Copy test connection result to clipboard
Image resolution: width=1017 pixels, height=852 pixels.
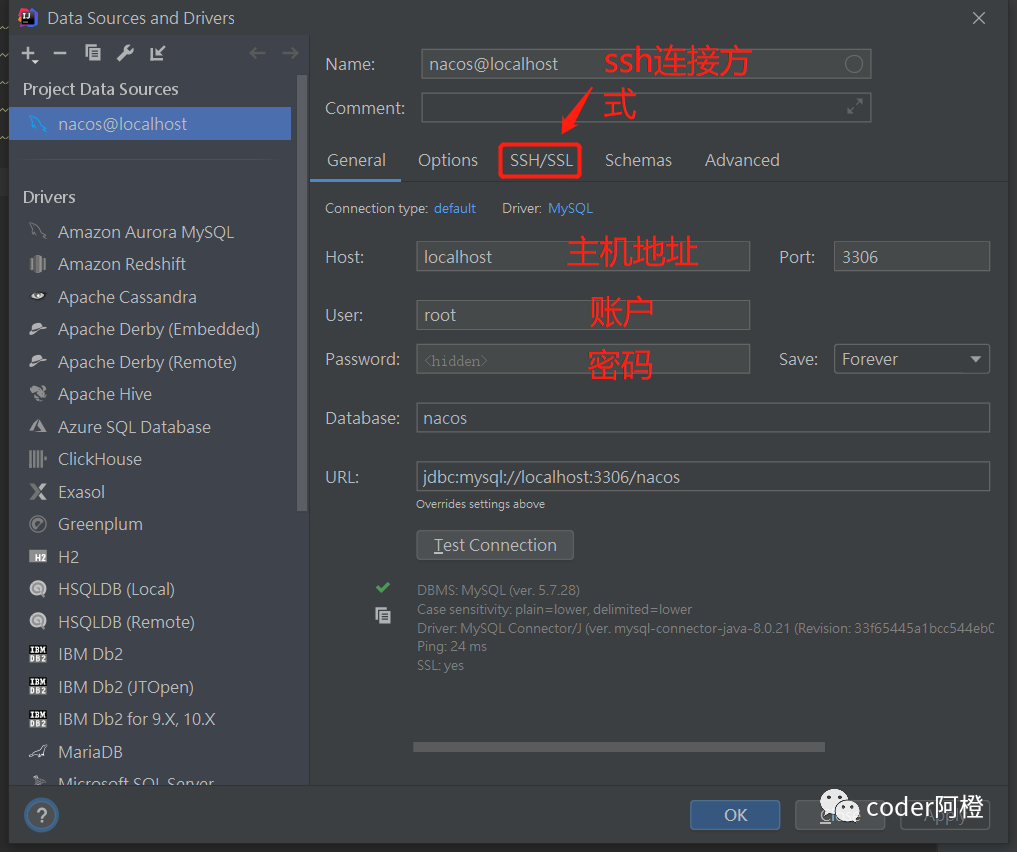pos(383,615)
